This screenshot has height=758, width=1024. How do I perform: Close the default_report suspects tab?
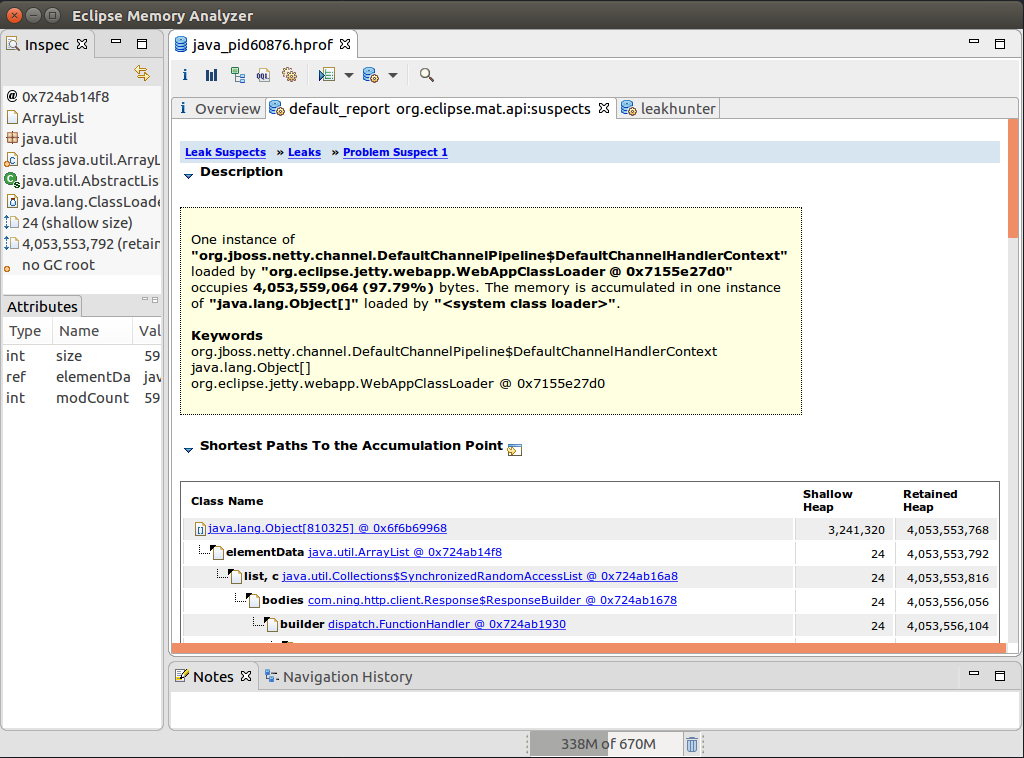point(604,108)
